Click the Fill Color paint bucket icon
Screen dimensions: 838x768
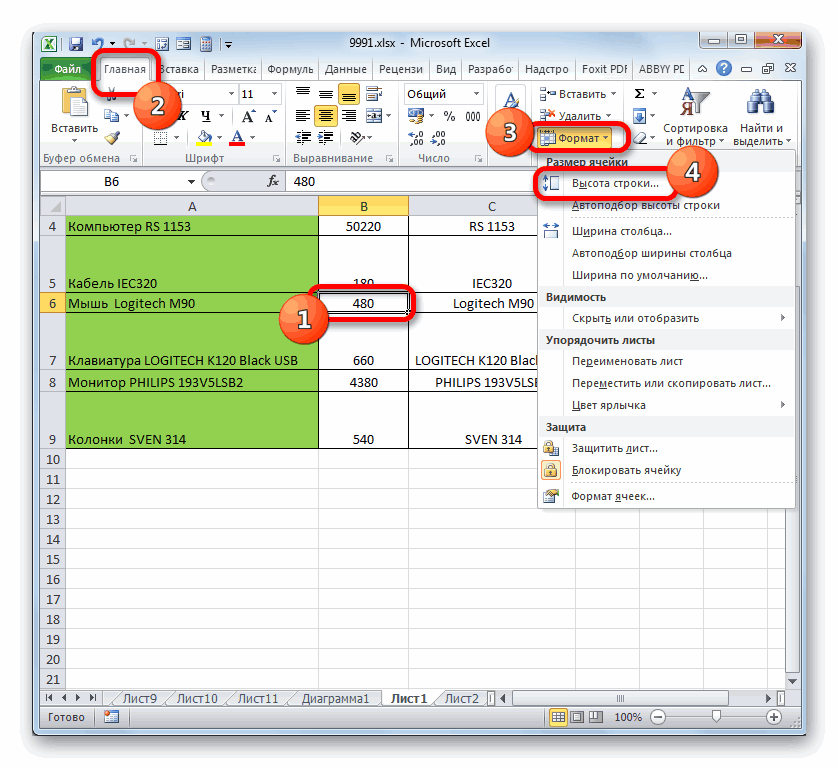pos(204,138)
